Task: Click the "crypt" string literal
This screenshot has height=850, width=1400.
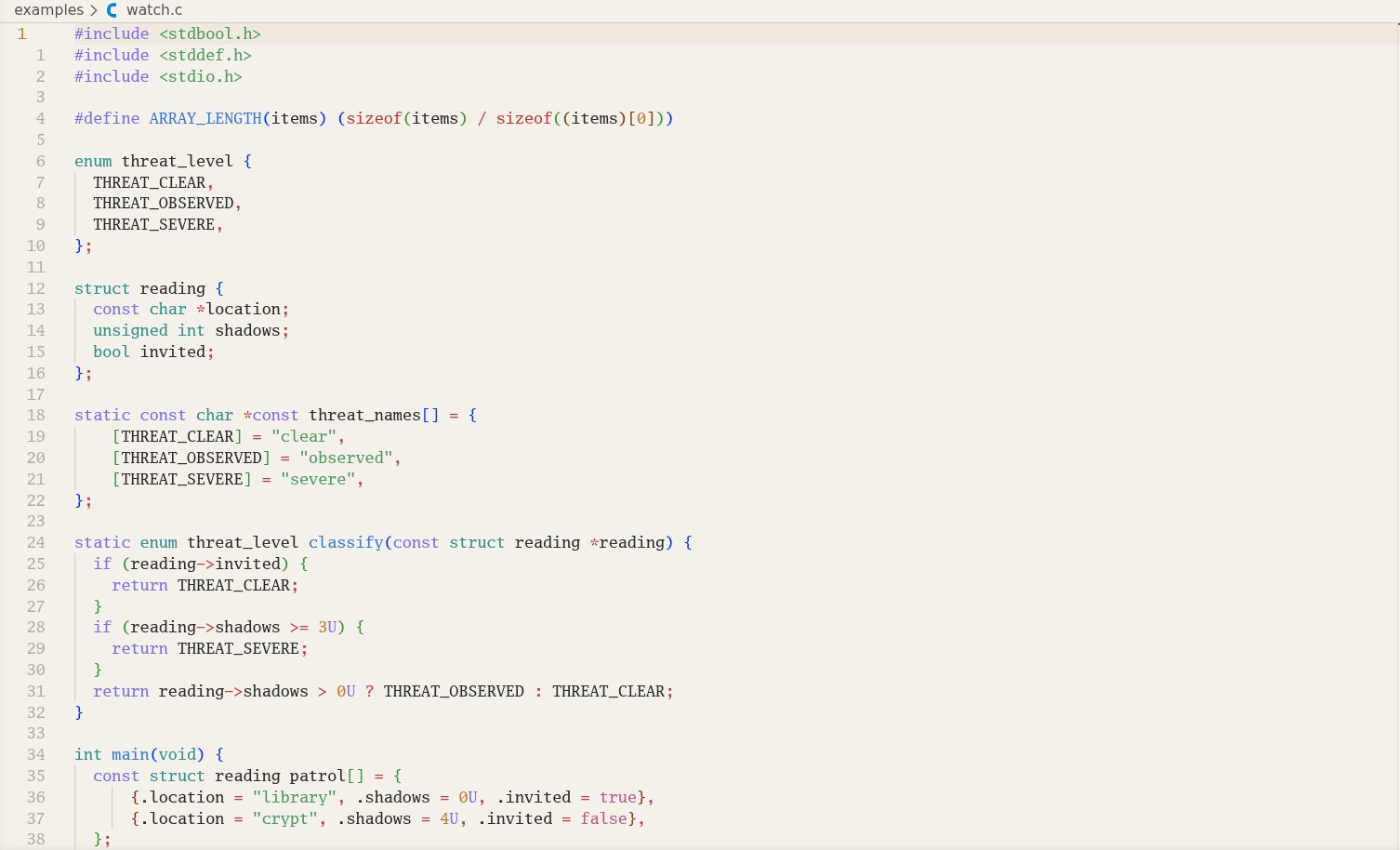Action: [x=285, y=818]
